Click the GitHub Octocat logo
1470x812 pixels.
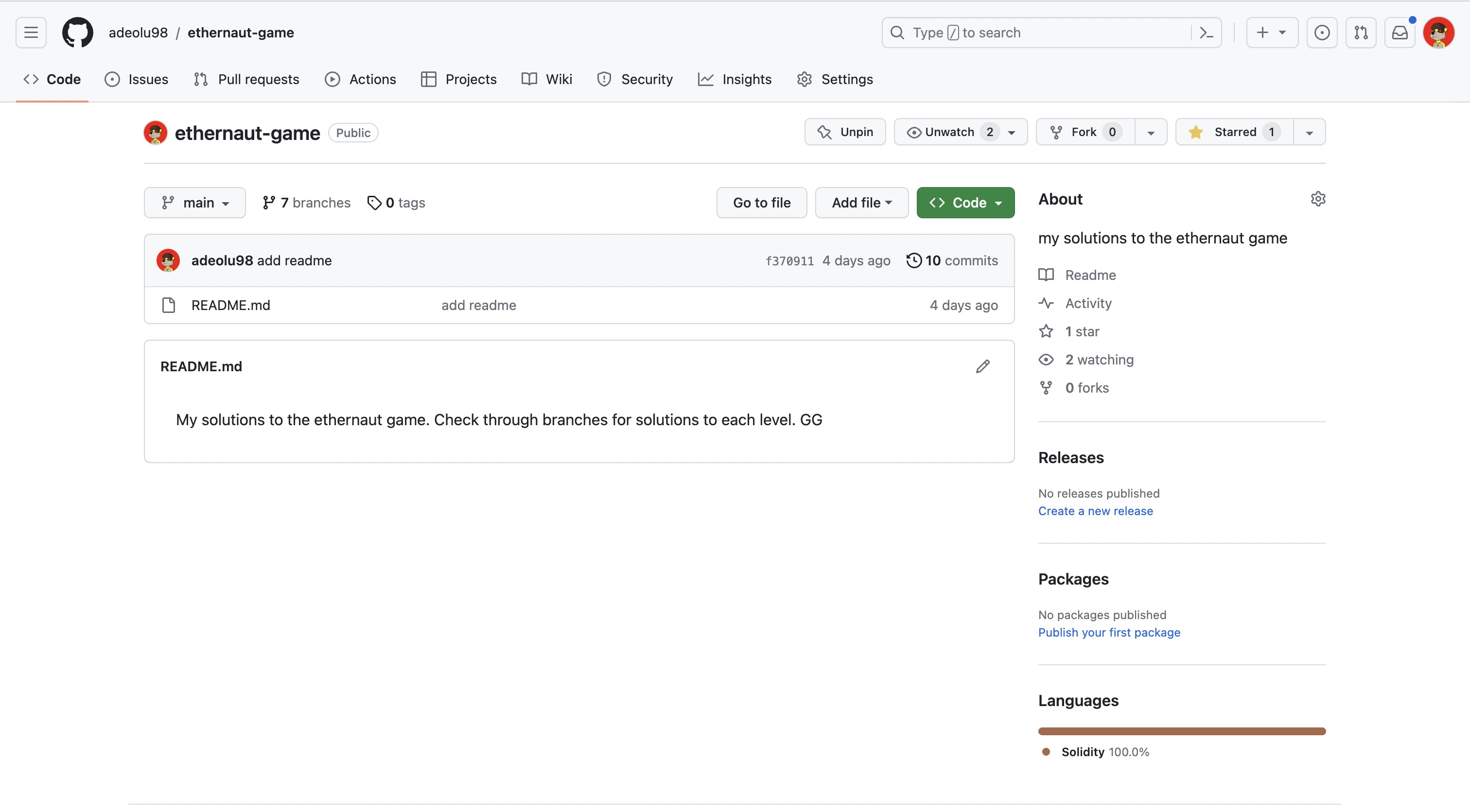tap(77, 33)
